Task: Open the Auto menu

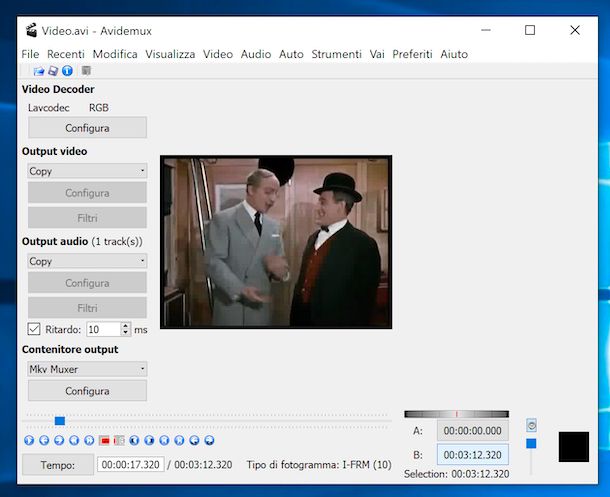Action: pyautogui.click(x=291, y=54)
